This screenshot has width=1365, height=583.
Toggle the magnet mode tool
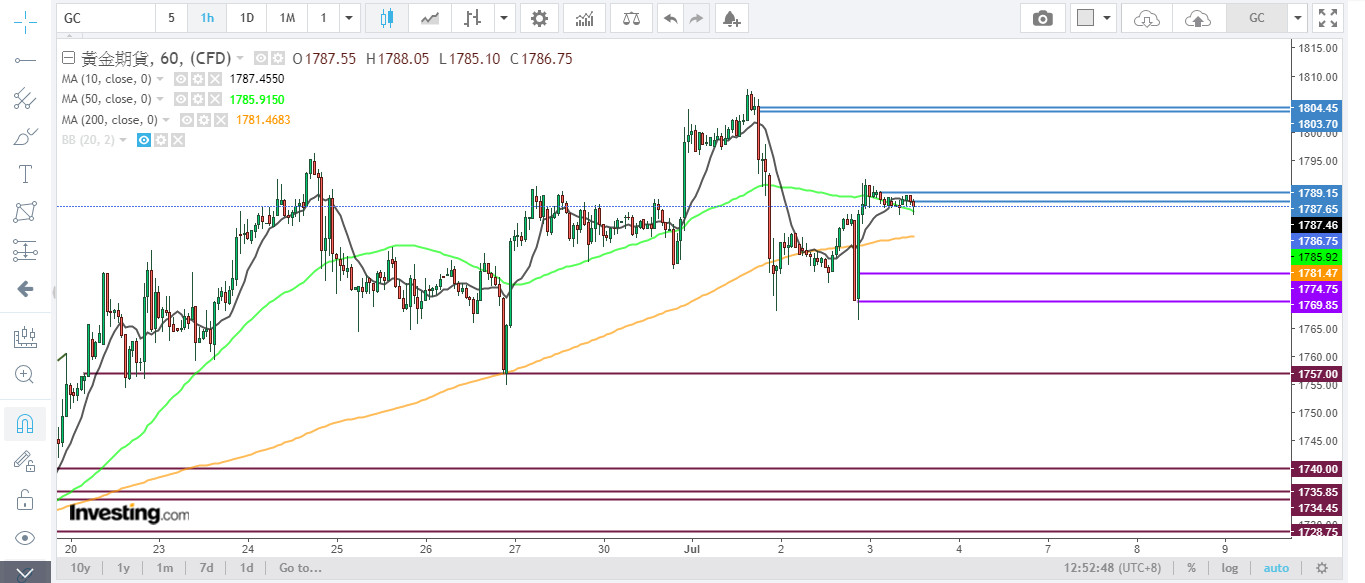click(x=25, y=424)
